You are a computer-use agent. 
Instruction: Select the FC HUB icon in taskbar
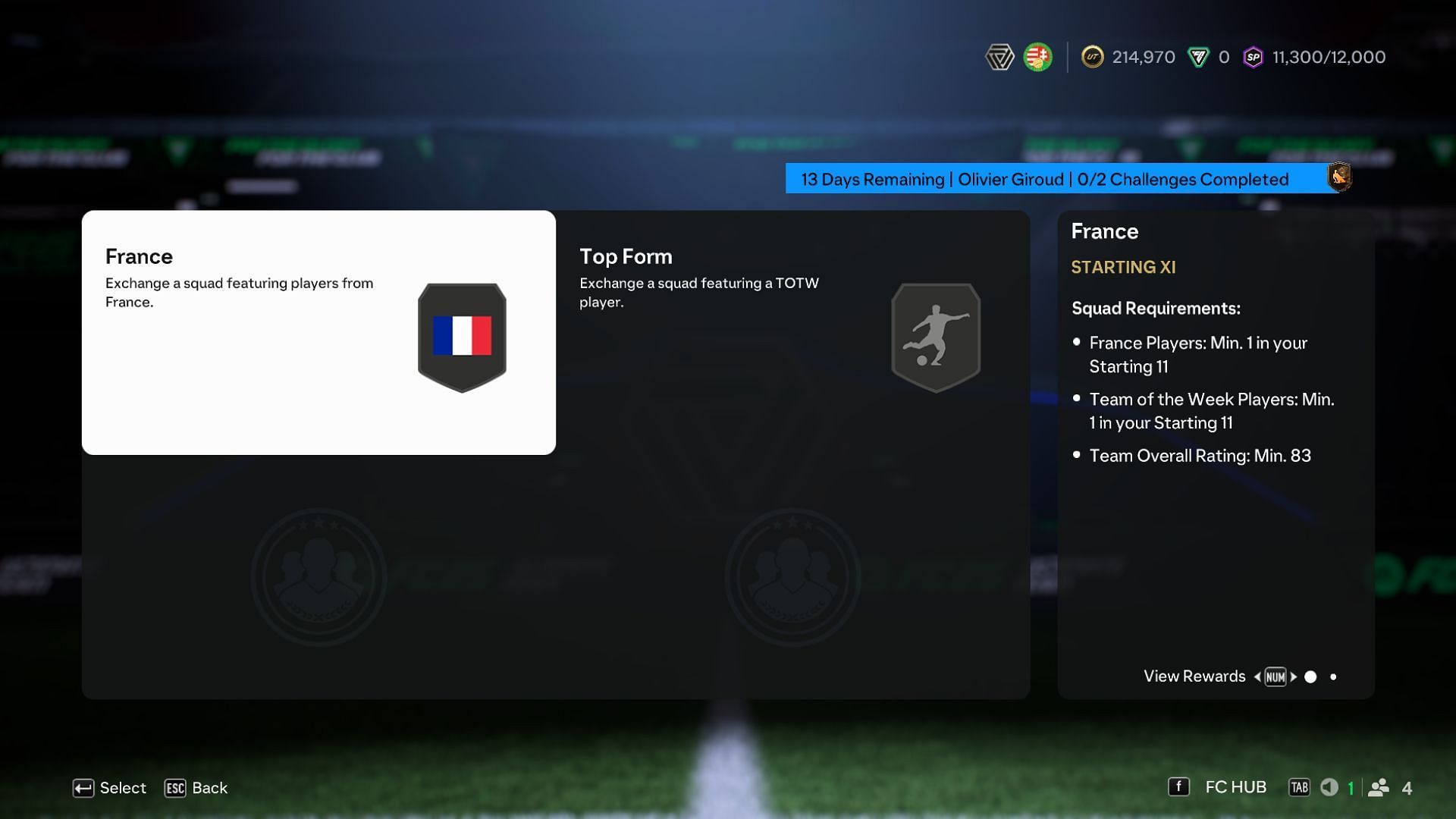pos(1180,787)
